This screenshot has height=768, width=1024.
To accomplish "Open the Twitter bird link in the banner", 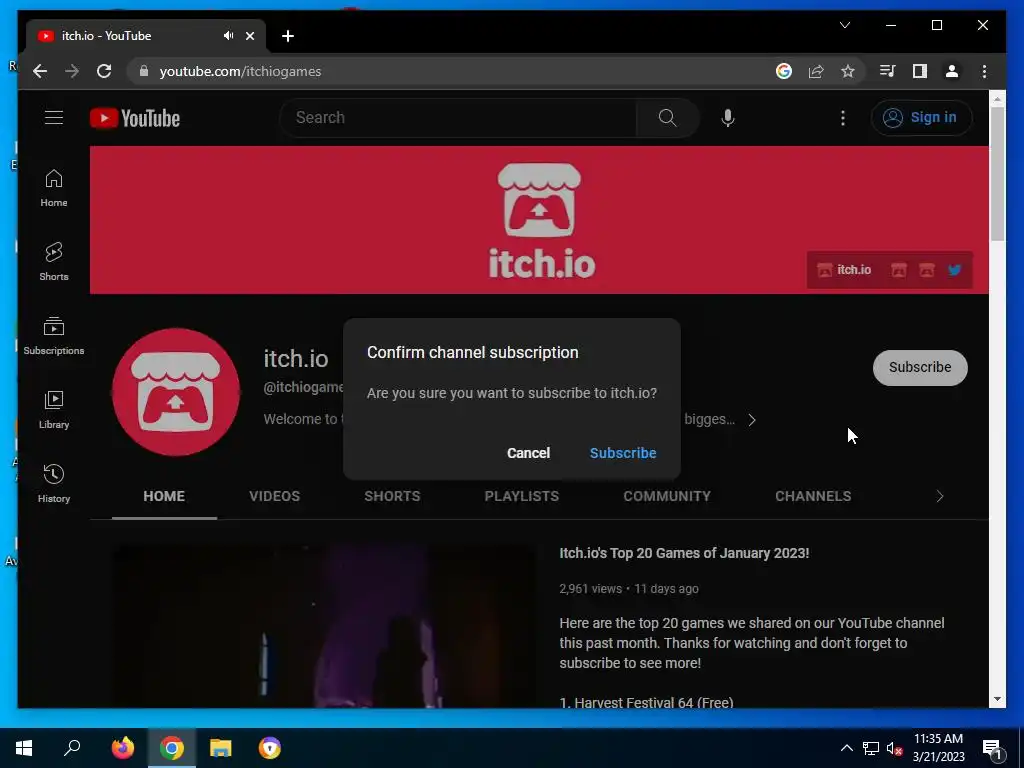I will [x=954, y=270].
